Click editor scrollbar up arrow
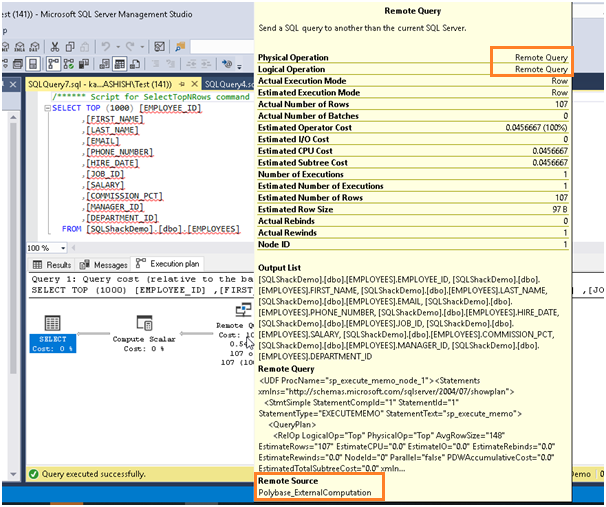The height and width of the screenshot is (507, 606). coord(14,117)
